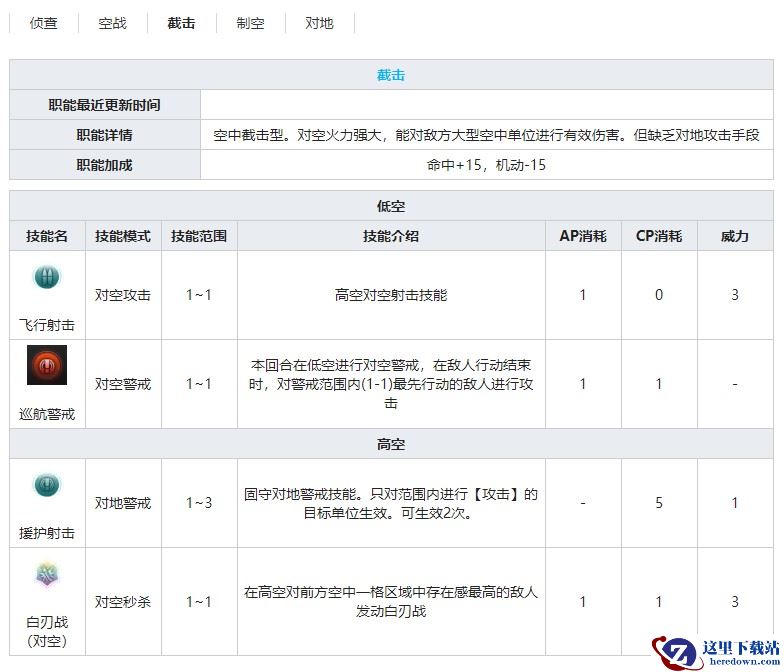Click the heredown.com watermark link

[738, 662]
